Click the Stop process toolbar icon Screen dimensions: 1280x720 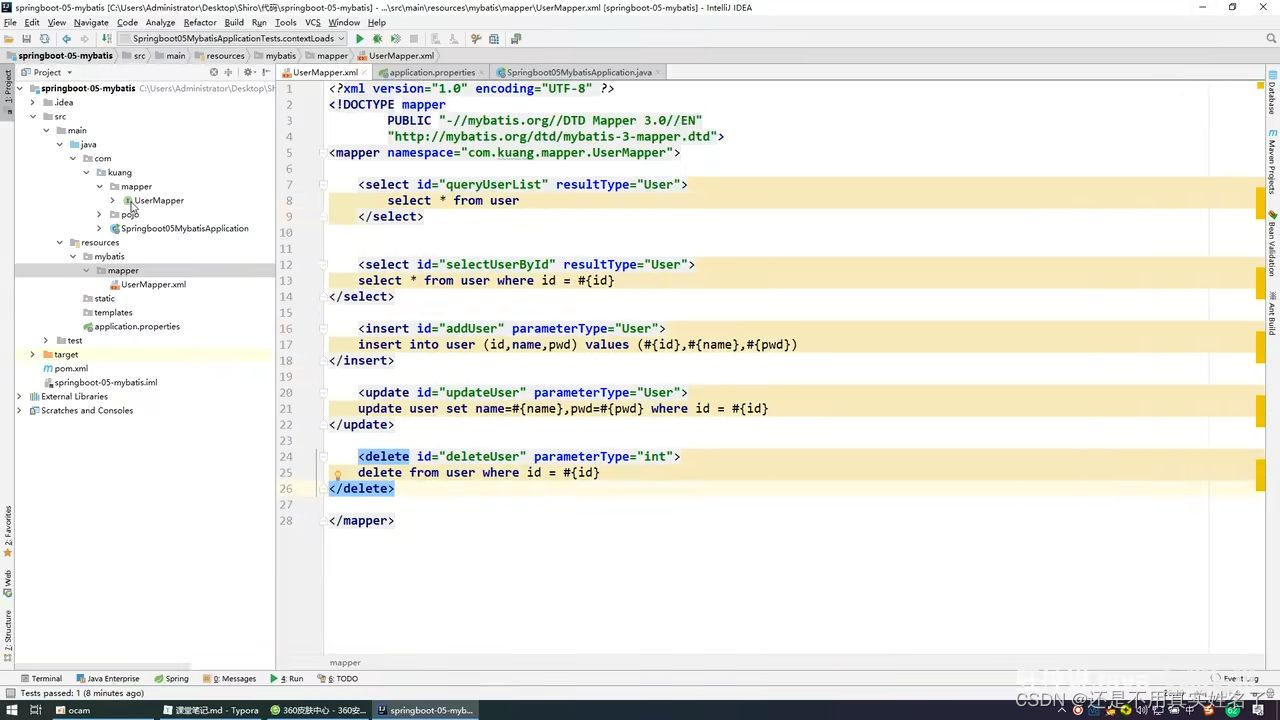pos(413,39)
